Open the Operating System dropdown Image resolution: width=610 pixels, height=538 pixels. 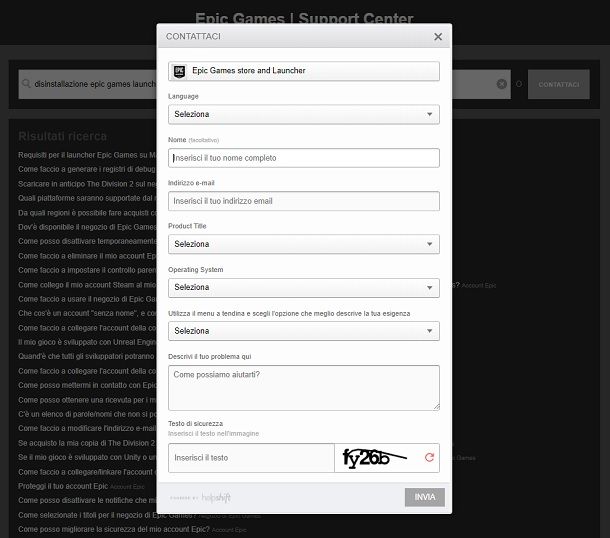(x=304, y=287)
